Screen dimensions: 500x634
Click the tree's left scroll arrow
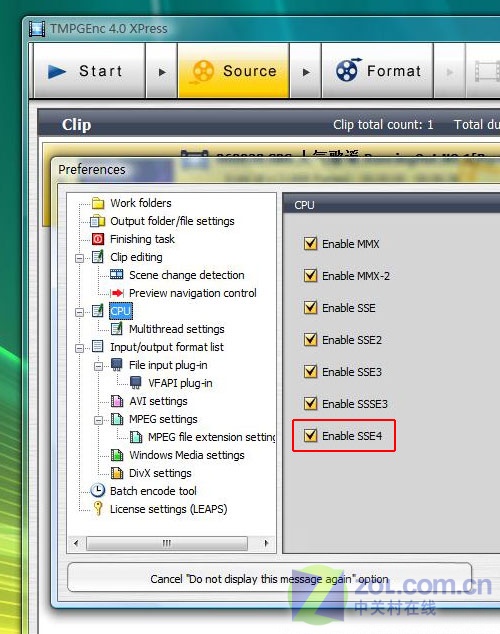(76, 543)
